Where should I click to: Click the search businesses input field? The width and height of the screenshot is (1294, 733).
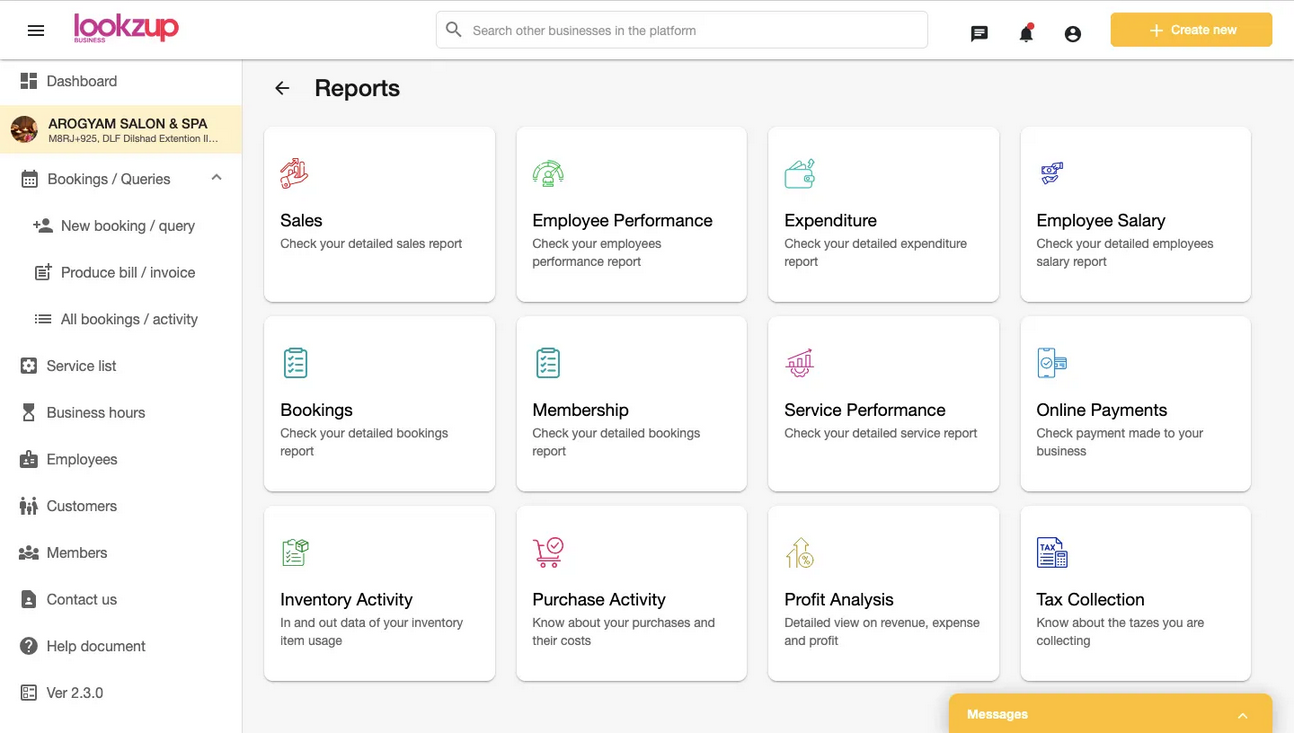pos(682,30)
